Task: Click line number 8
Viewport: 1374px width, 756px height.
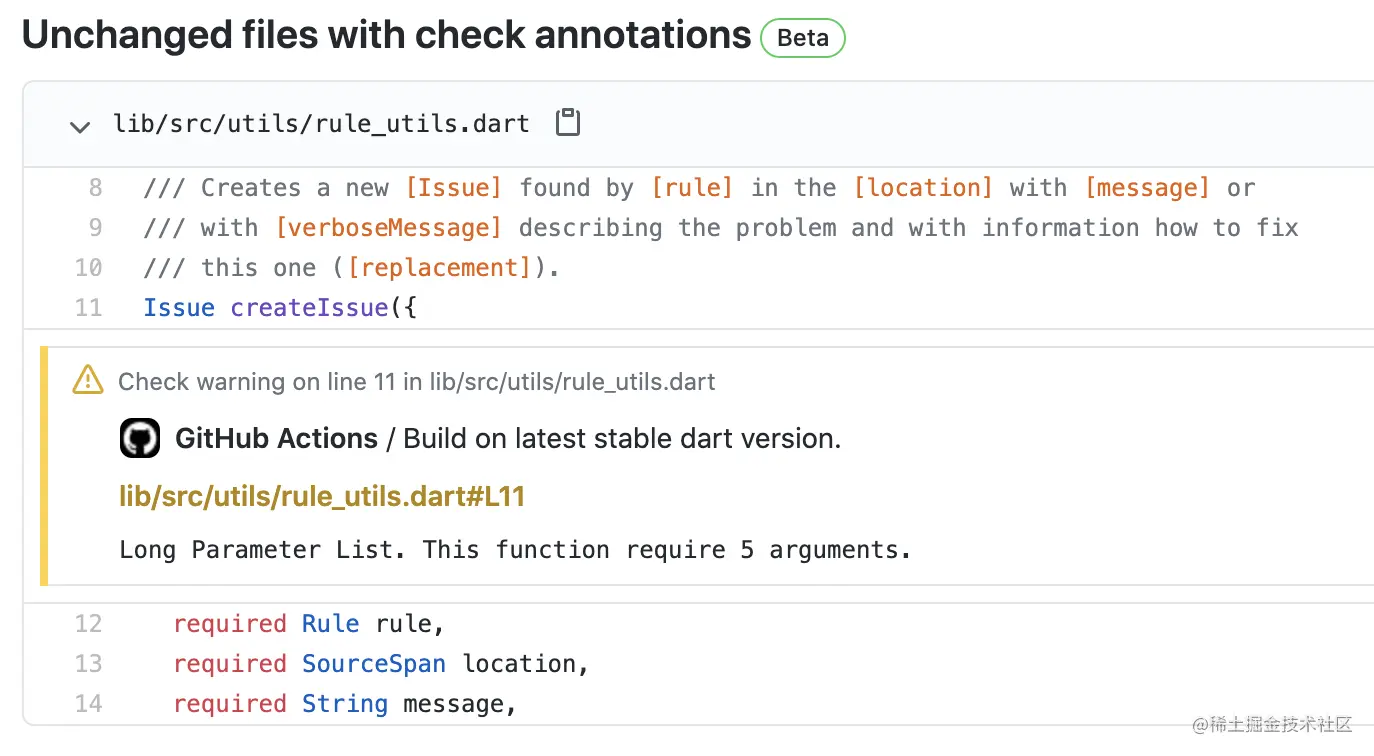Action: [95, 187]
